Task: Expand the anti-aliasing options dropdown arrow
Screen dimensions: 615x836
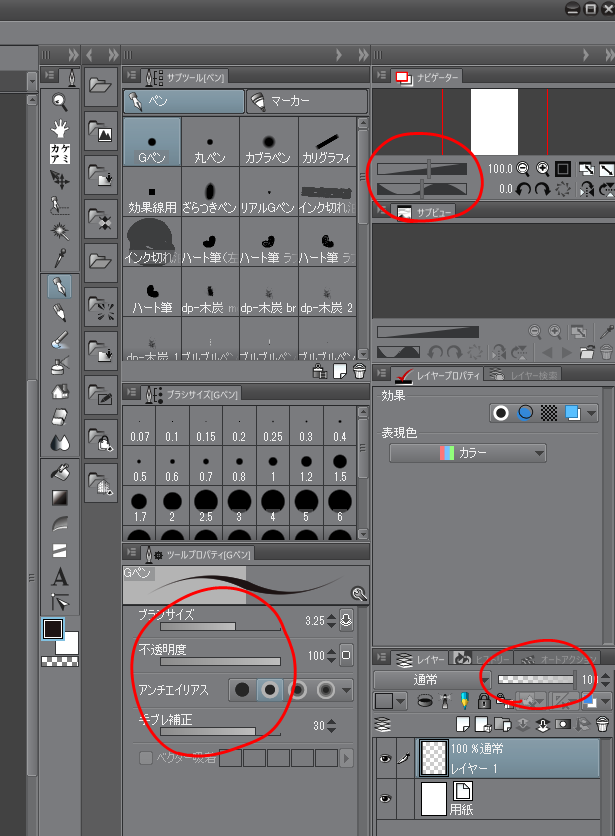Action: (x=347, y=690)
